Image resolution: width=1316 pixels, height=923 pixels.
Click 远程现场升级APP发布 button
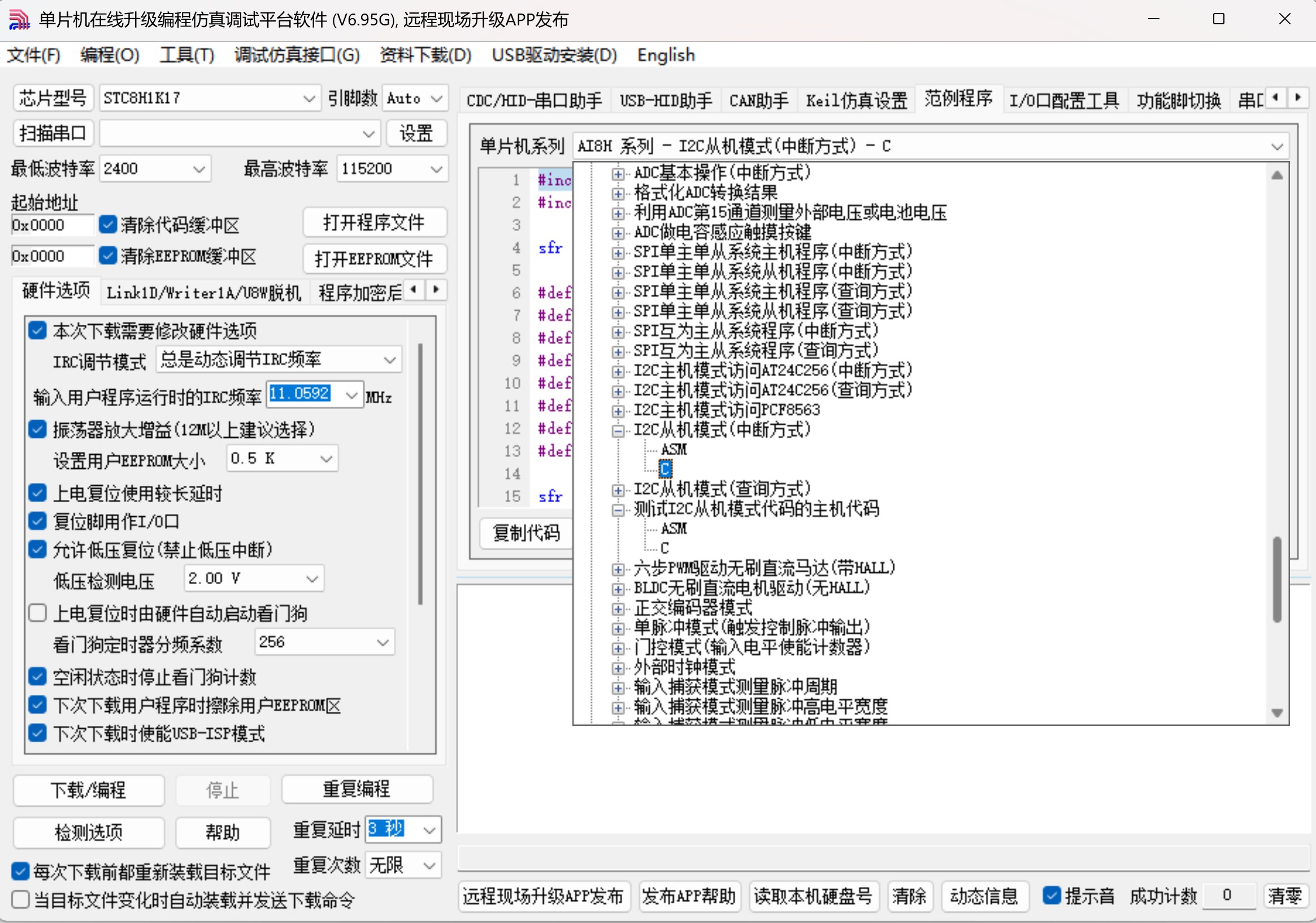tap(544, 895)
